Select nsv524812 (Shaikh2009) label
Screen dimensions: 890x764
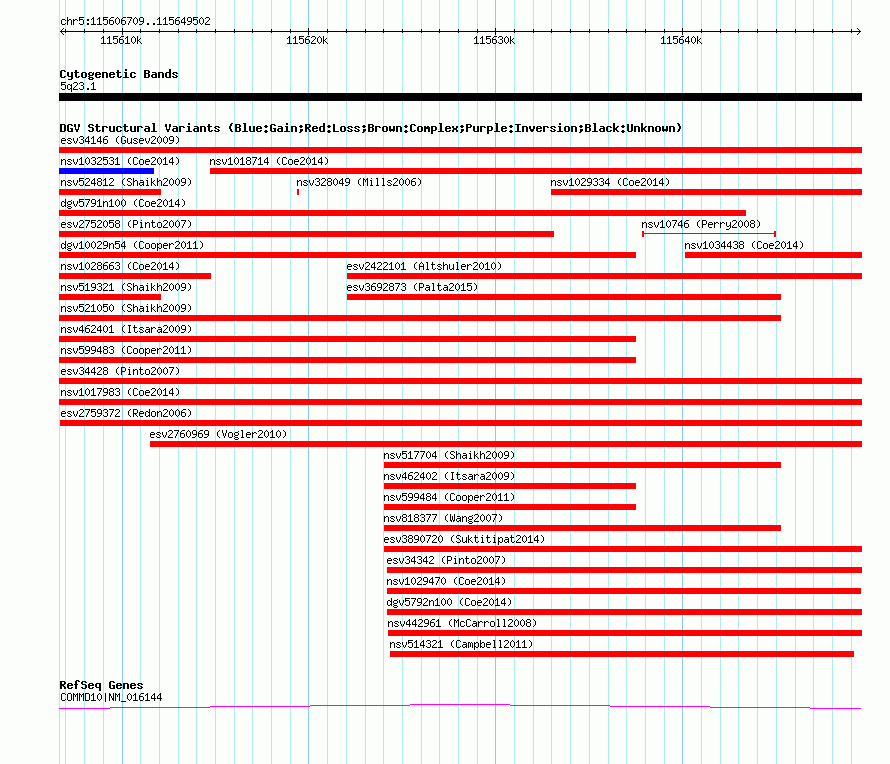(126, 182)
